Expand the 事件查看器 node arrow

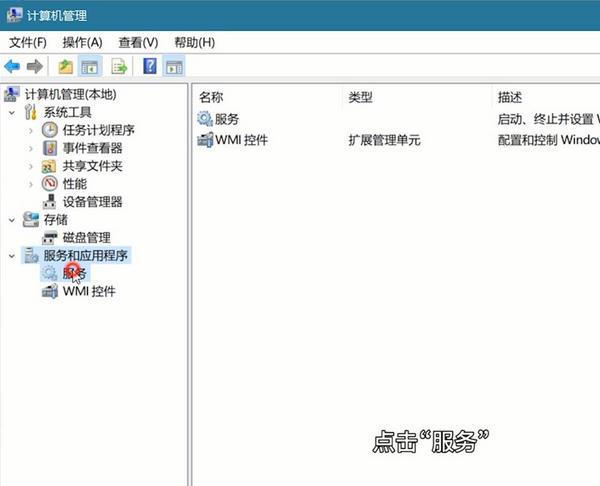tap(31, 148)
